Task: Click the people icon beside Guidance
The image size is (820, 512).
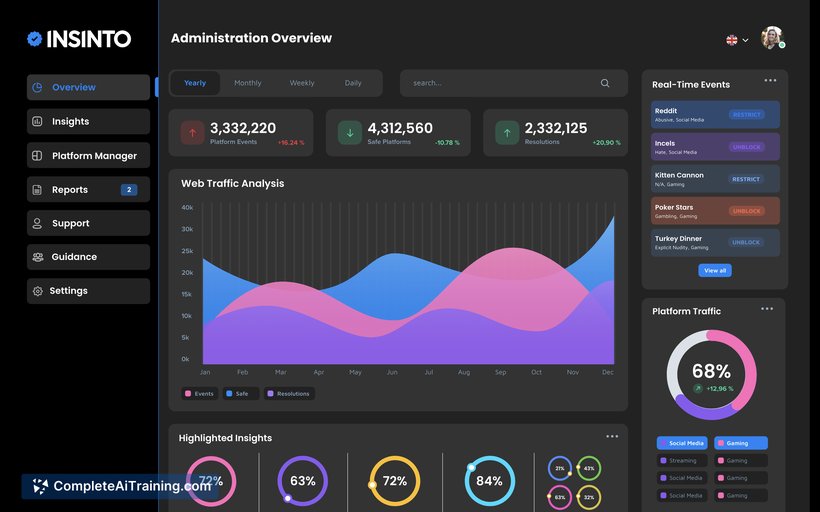Action: (38, 257)
